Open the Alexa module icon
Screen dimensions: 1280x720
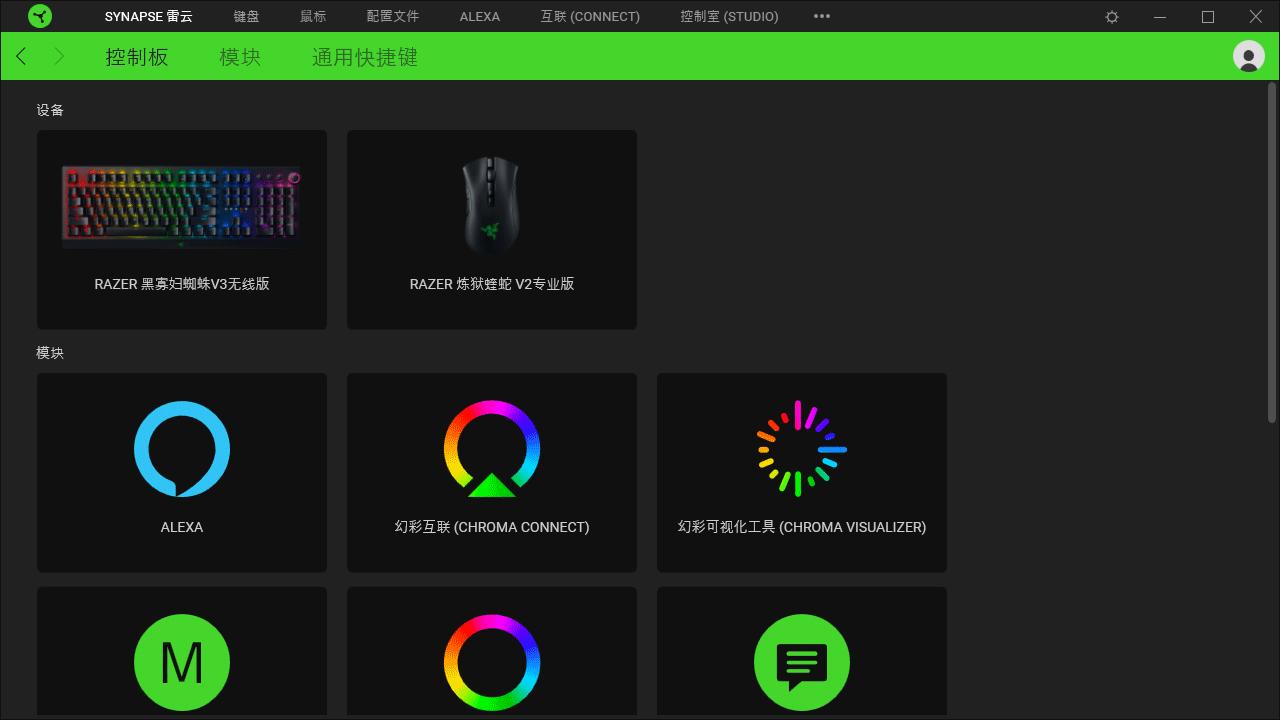point(182,449)
